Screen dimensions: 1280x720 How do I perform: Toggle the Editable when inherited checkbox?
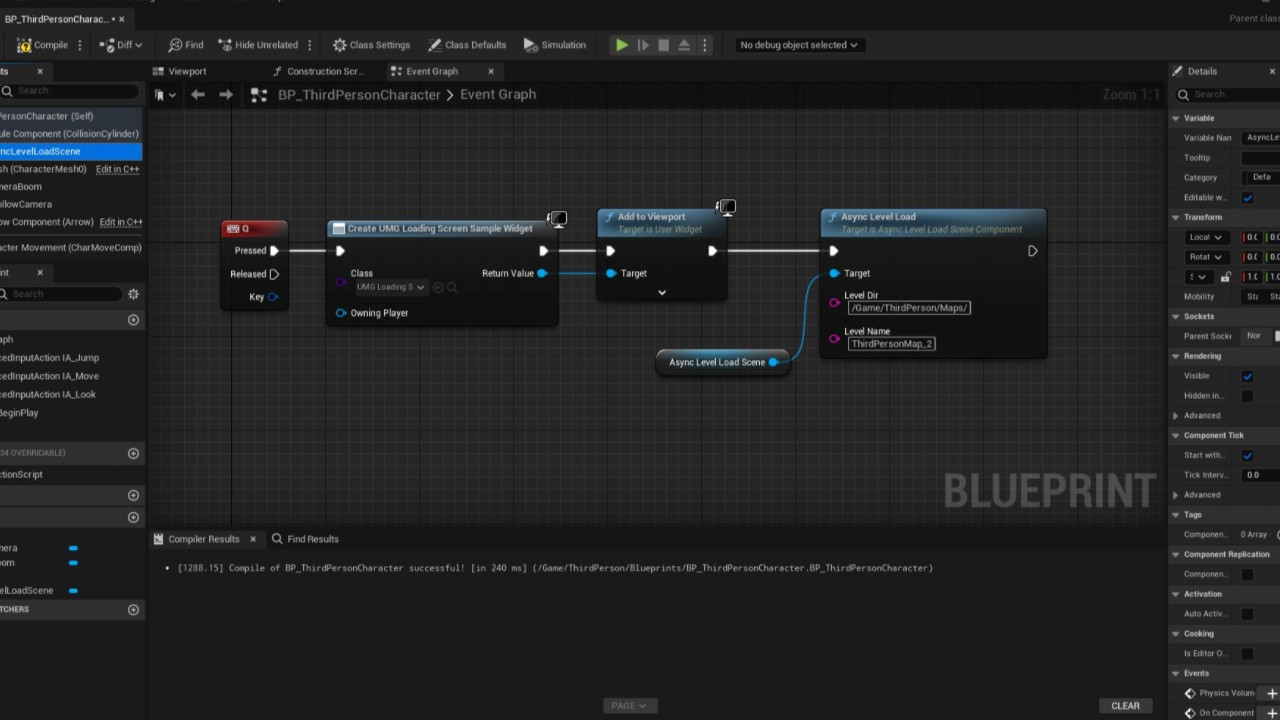click(x=1247, y=198)
